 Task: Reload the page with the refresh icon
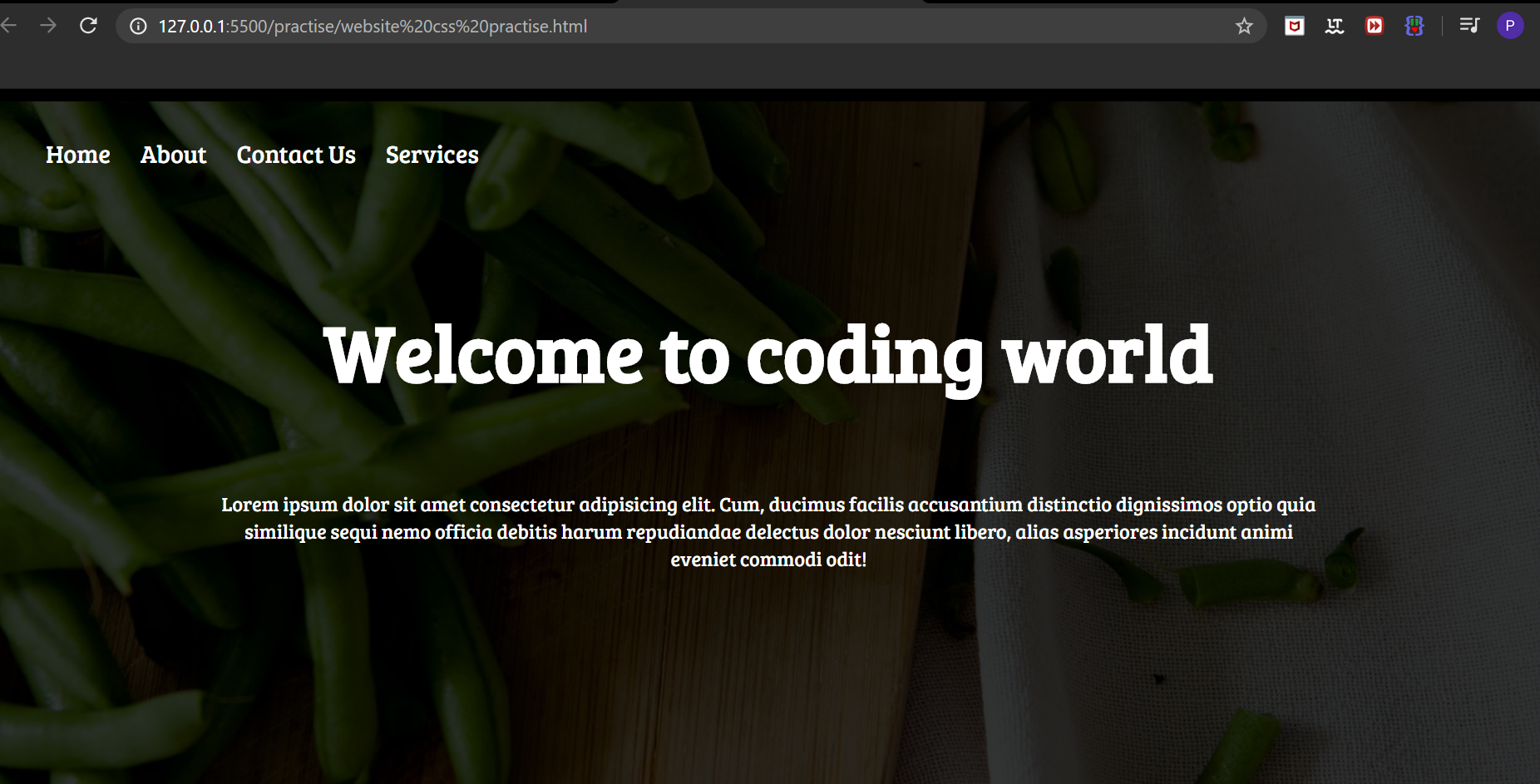coord(88,26)
